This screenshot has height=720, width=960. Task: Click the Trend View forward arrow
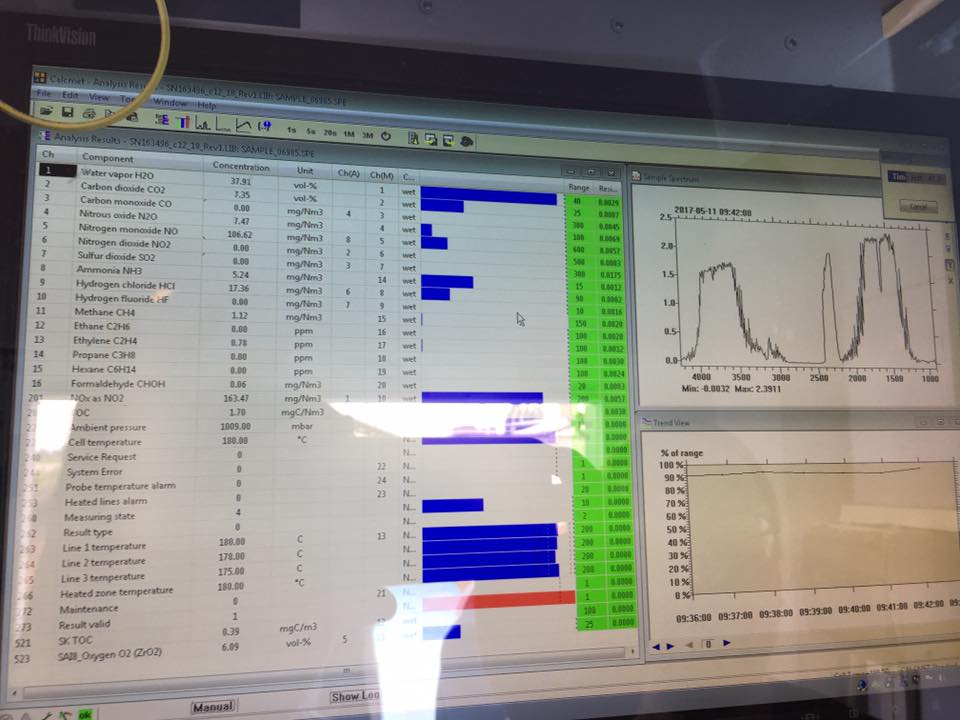point(726,644)
